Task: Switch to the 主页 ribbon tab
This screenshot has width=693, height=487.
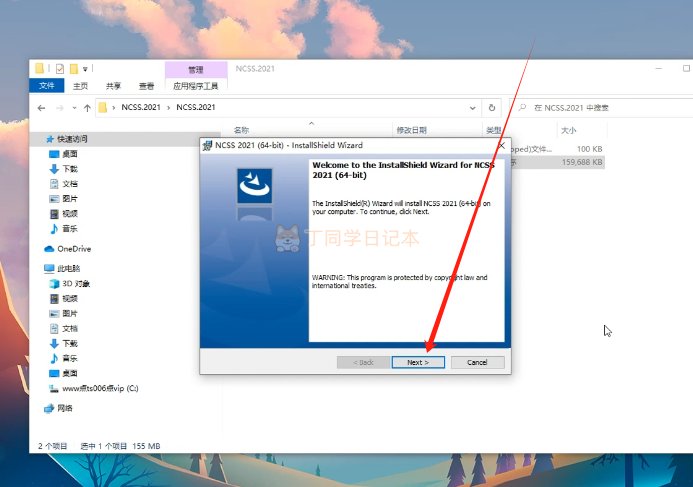Action: tap(80, 86)
